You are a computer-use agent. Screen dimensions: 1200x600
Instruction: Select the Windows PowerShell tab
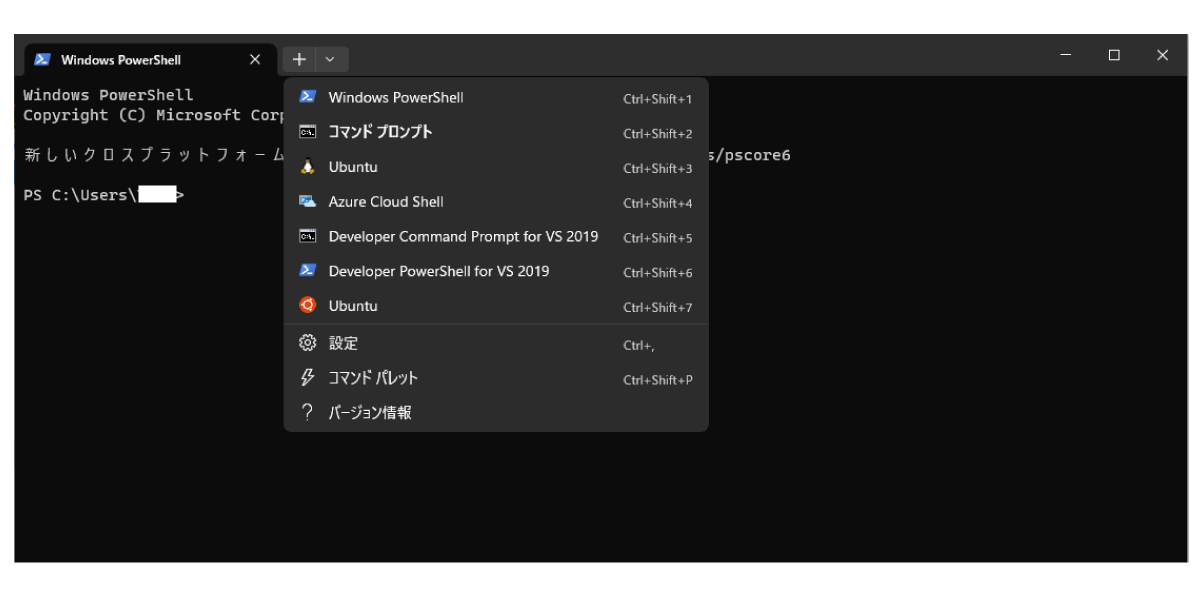(x=149, y=60)
